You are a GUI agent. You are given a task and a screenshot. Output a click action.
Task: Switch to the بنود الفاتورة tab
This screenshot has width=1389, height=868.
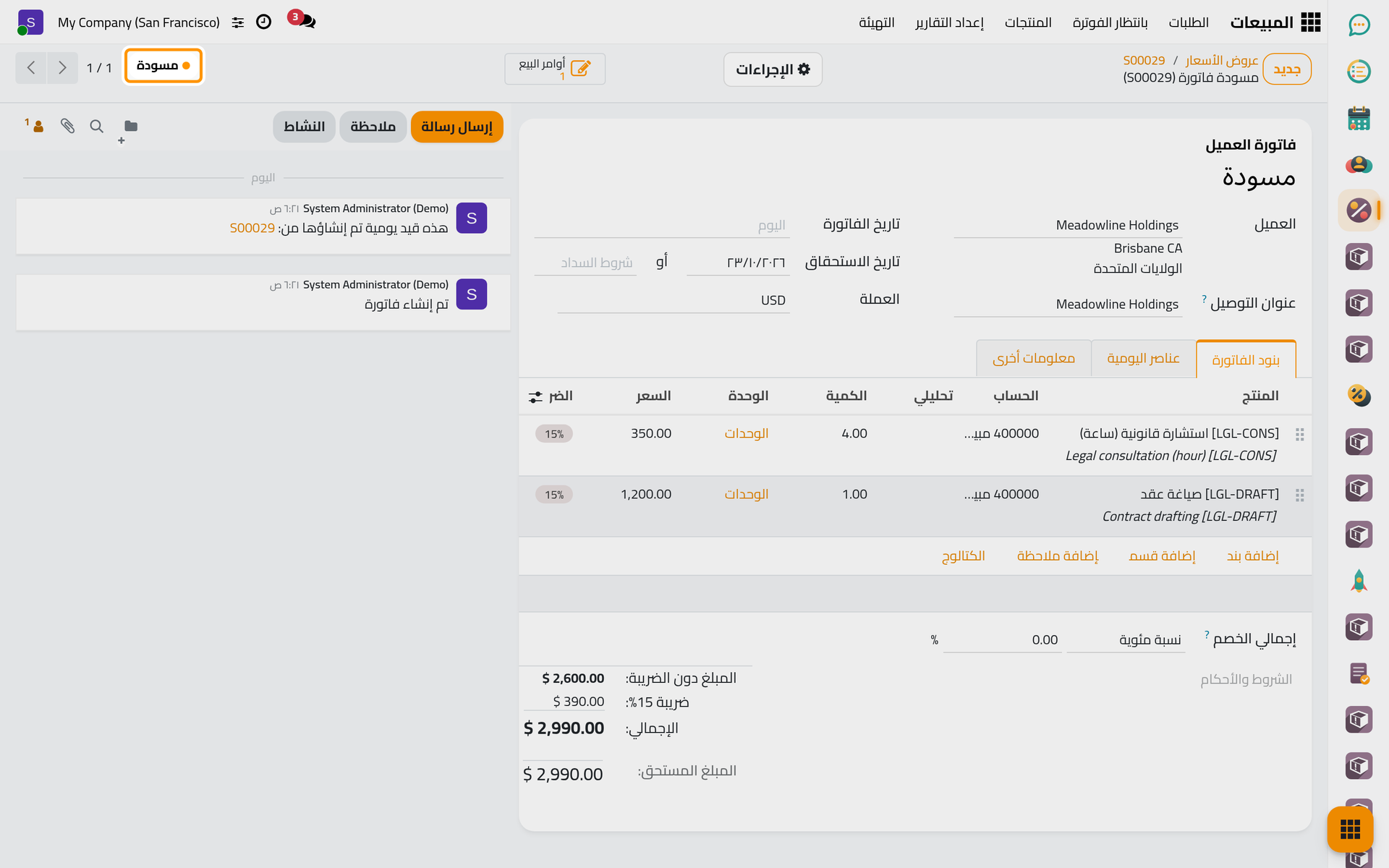(1246, 359)
